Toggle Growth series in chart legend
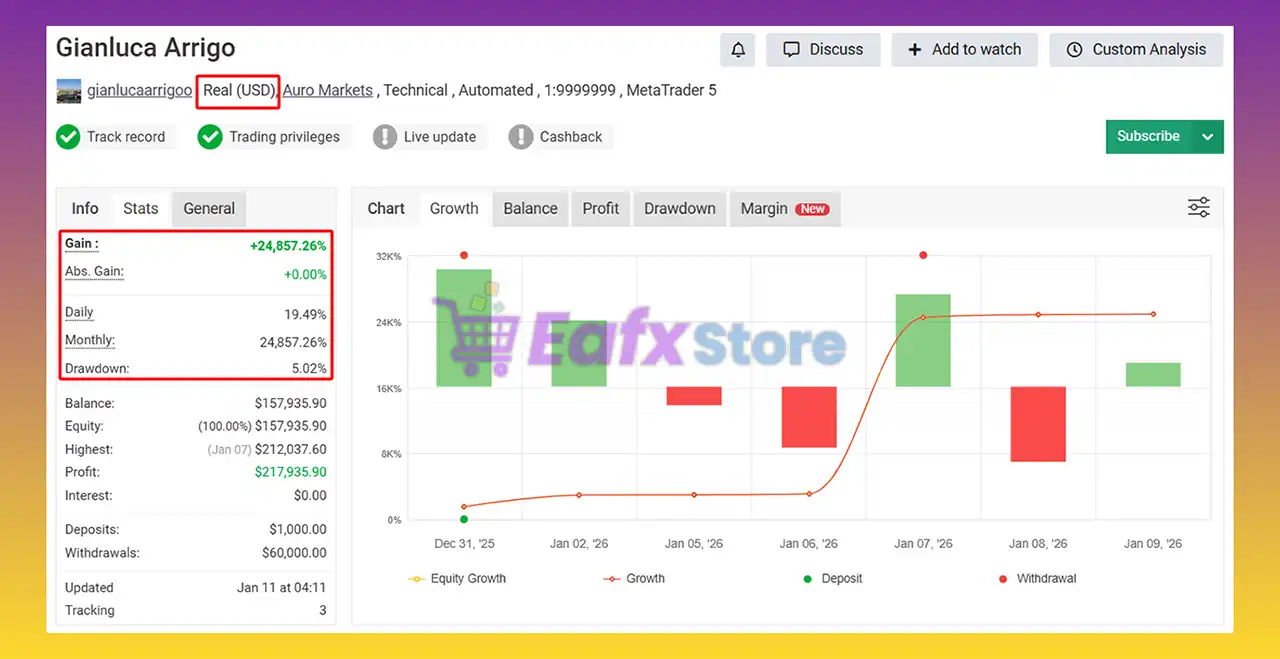The width and height of the screenshot is (1280, 659). [634, 578]
